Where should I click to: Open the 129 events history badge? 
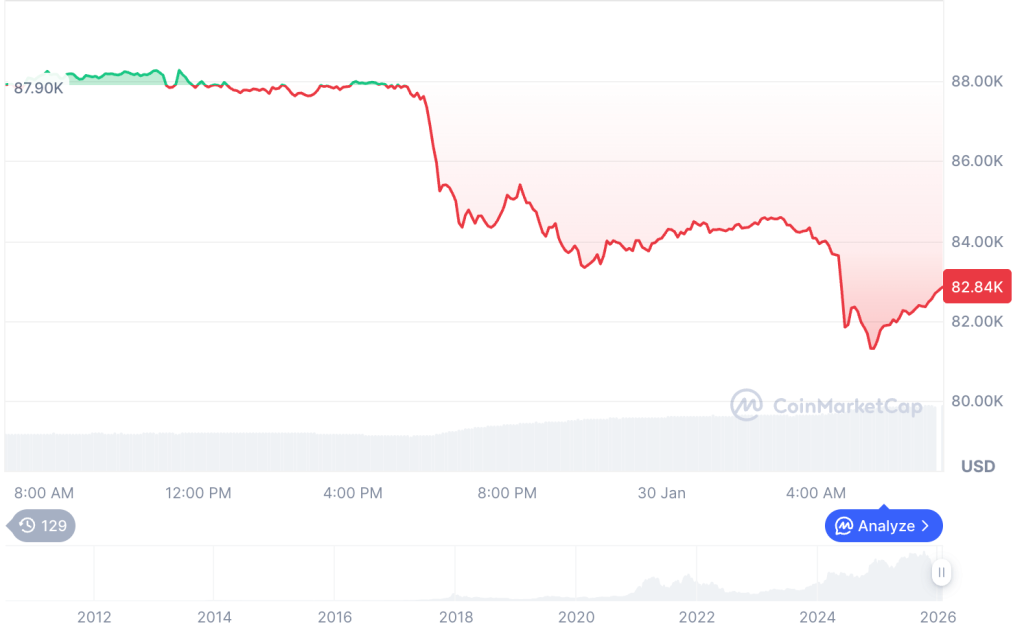pyautogui.click(x=42, y=525)
